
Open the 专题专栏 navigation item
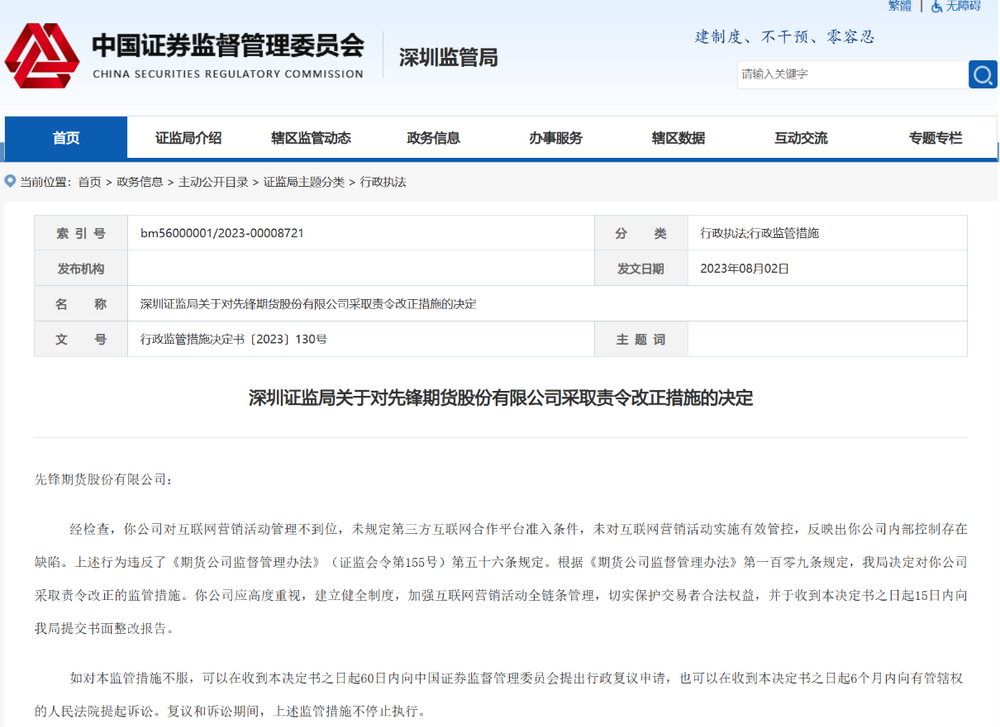pos(935,138)
